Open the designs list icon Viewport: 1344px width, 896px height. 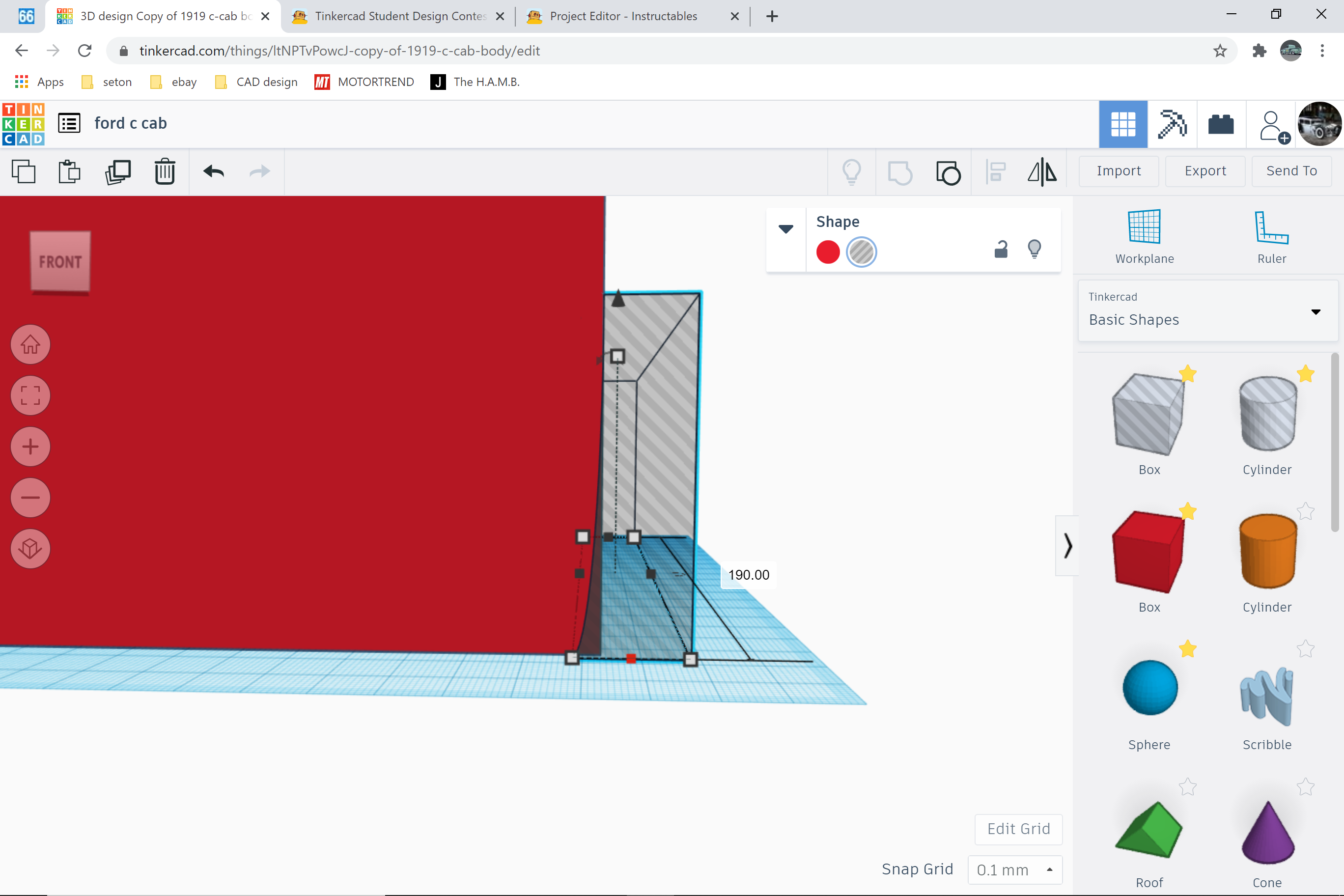click(69, 123)
